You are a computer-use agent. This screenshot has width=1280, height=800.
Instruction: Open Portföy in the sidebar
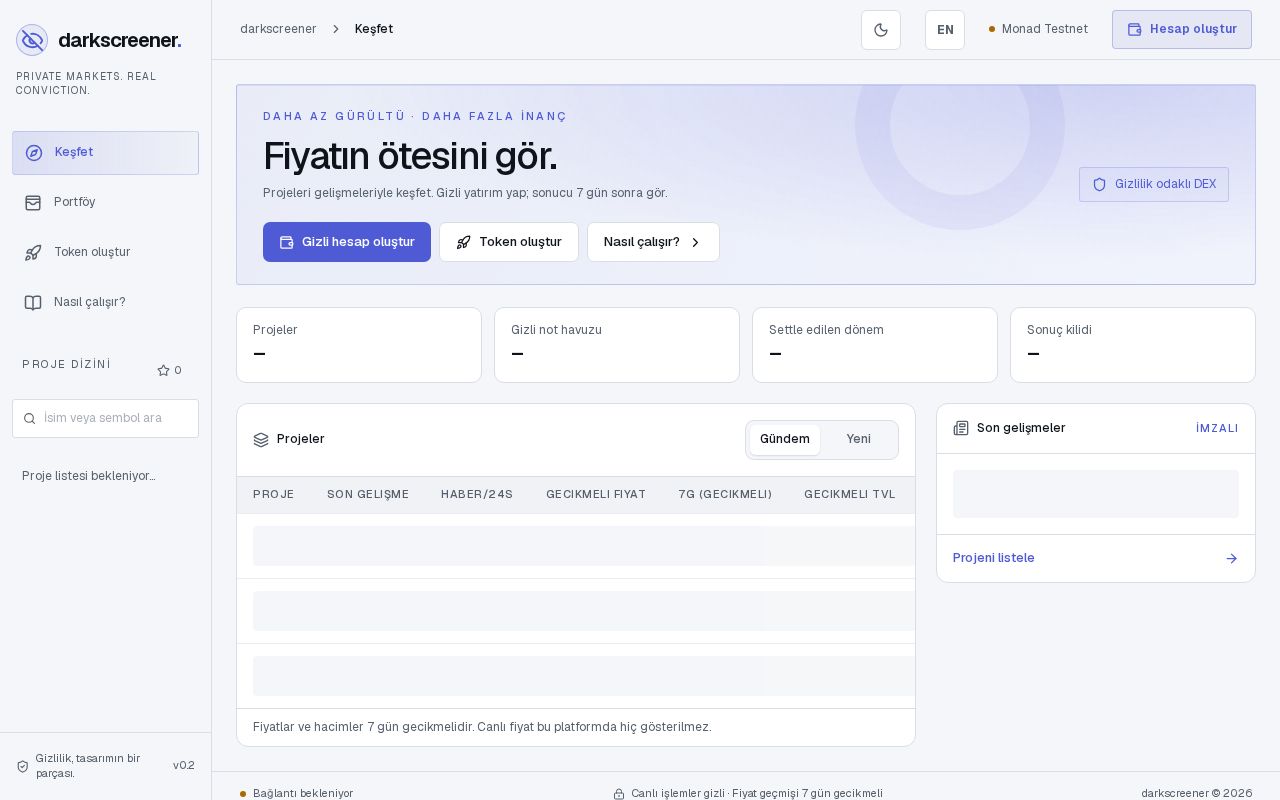[x=105, y=203]
